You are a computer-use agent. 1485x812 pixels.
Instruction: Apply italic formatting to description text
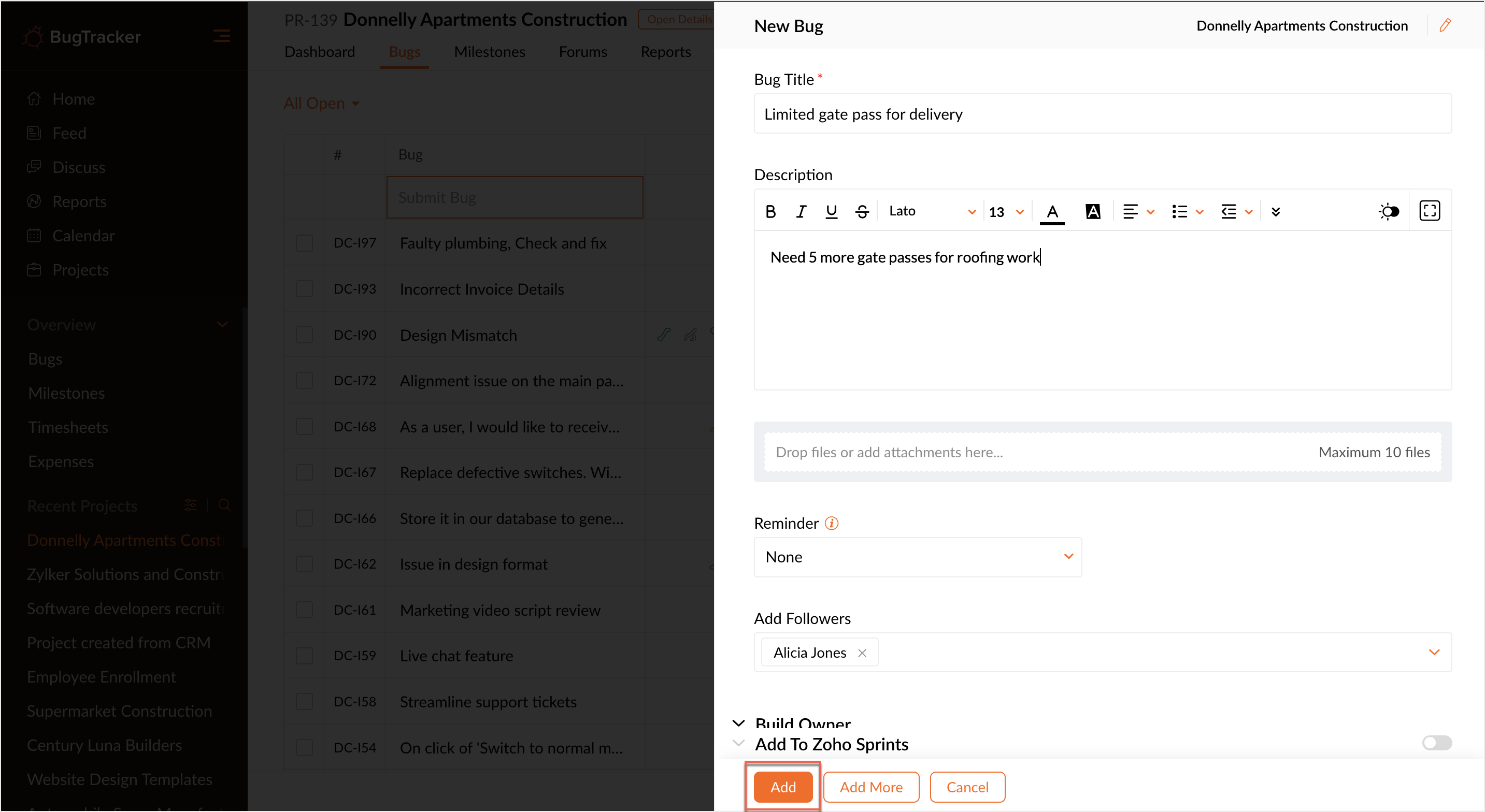801,211
